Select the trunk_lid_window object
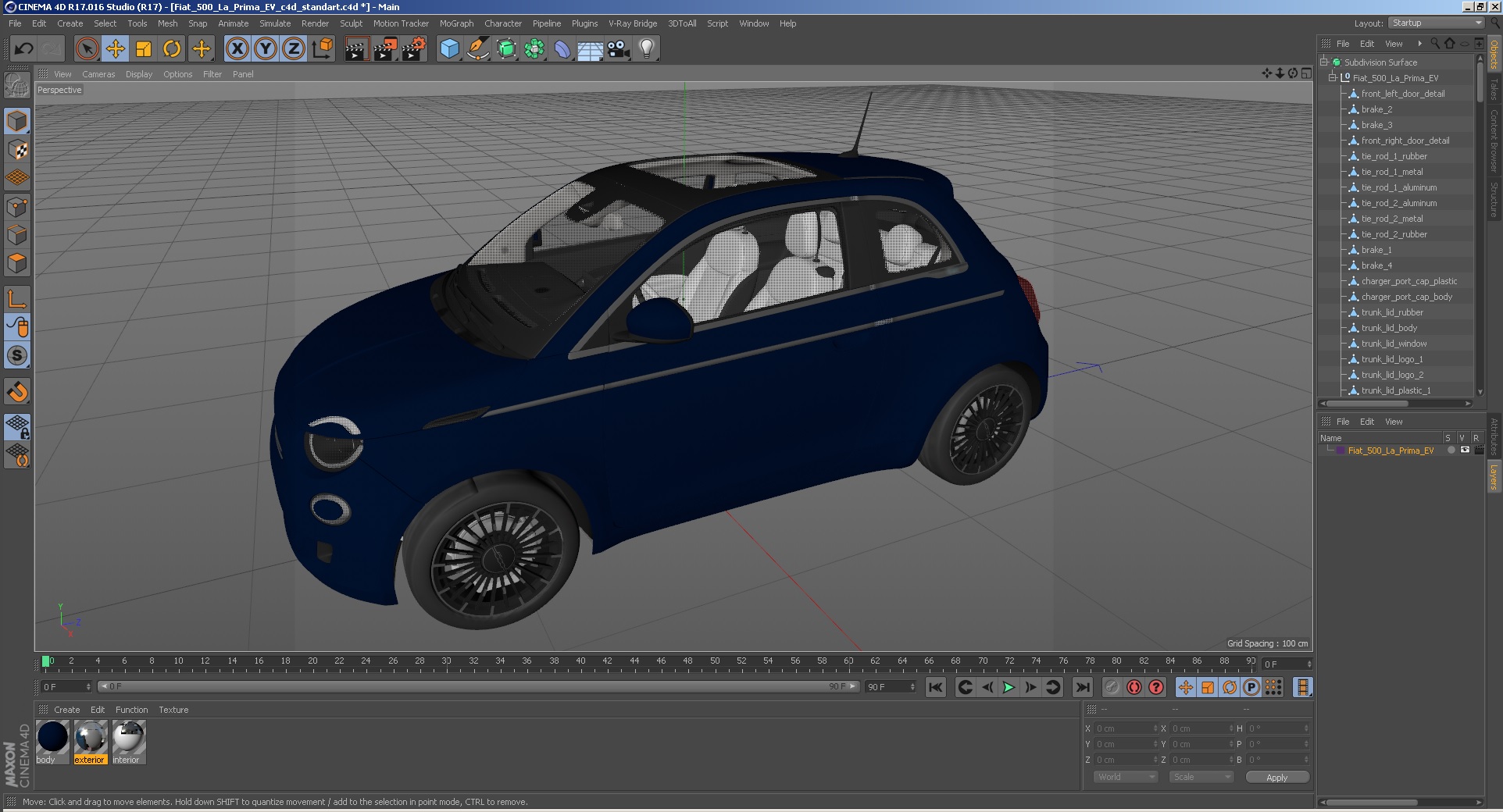1503x812 pixels. click(1394, 344)
